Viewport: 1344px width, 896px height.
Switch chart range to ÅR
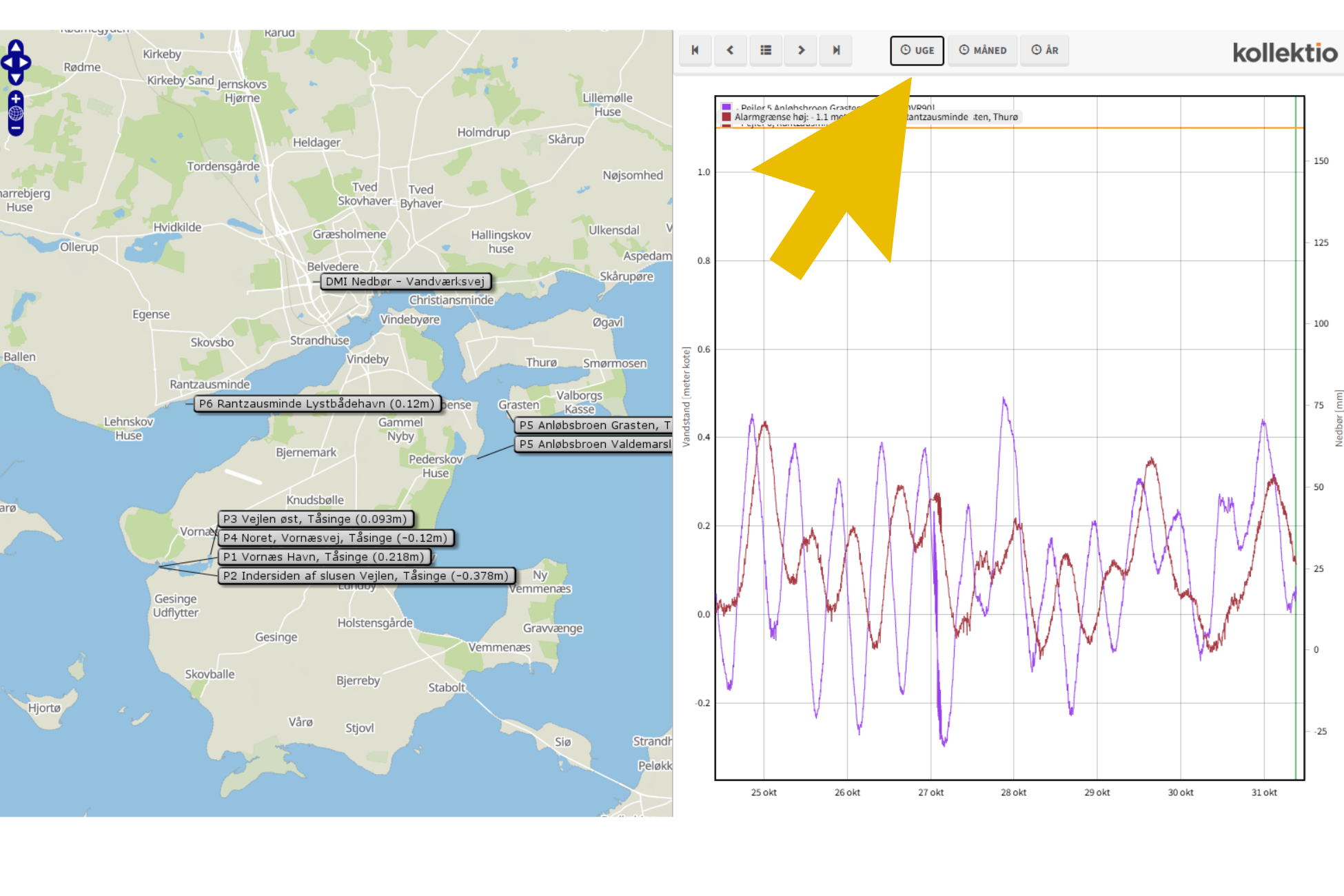1044,50
